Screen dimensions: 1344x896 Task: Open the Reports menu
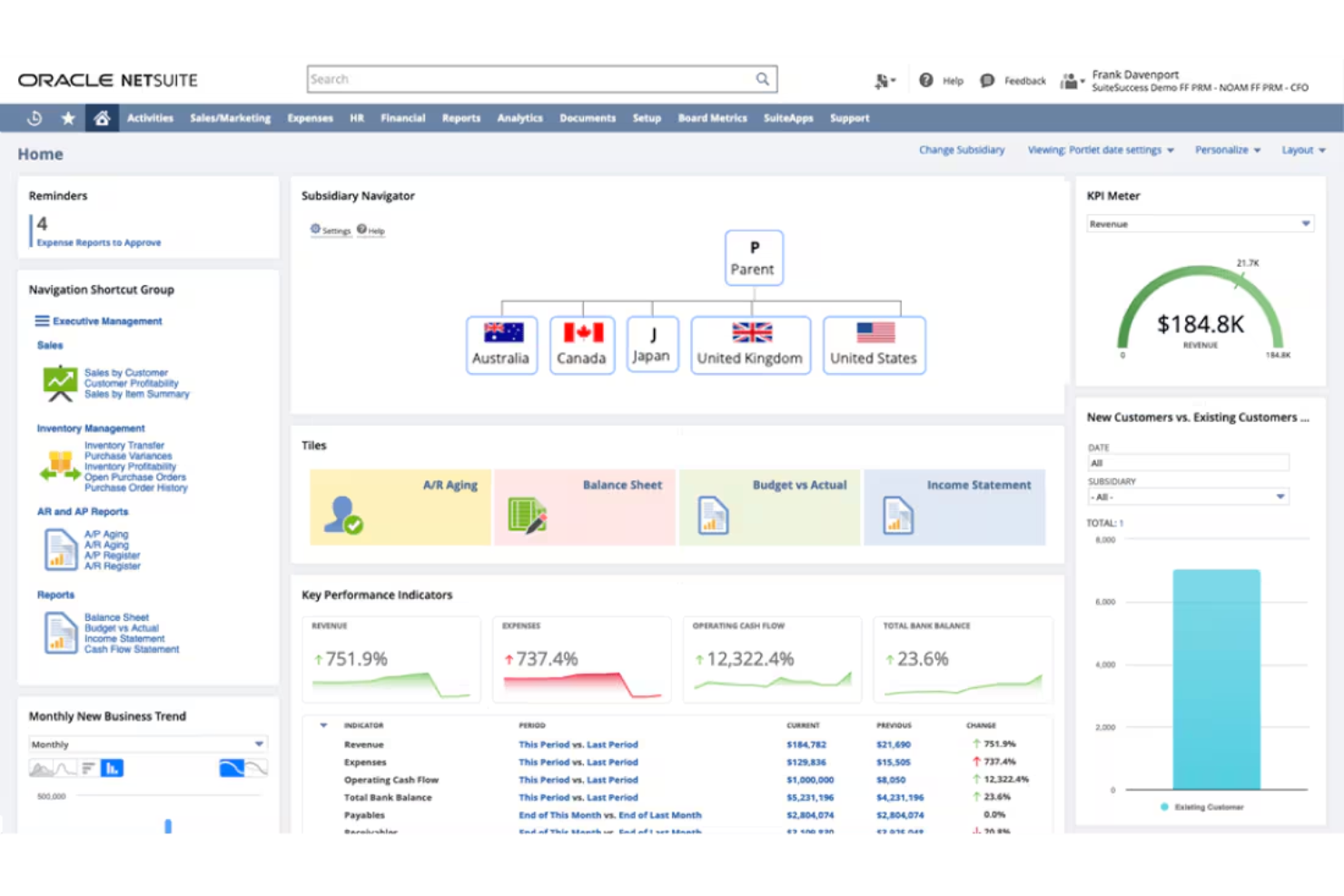point(461,118)
